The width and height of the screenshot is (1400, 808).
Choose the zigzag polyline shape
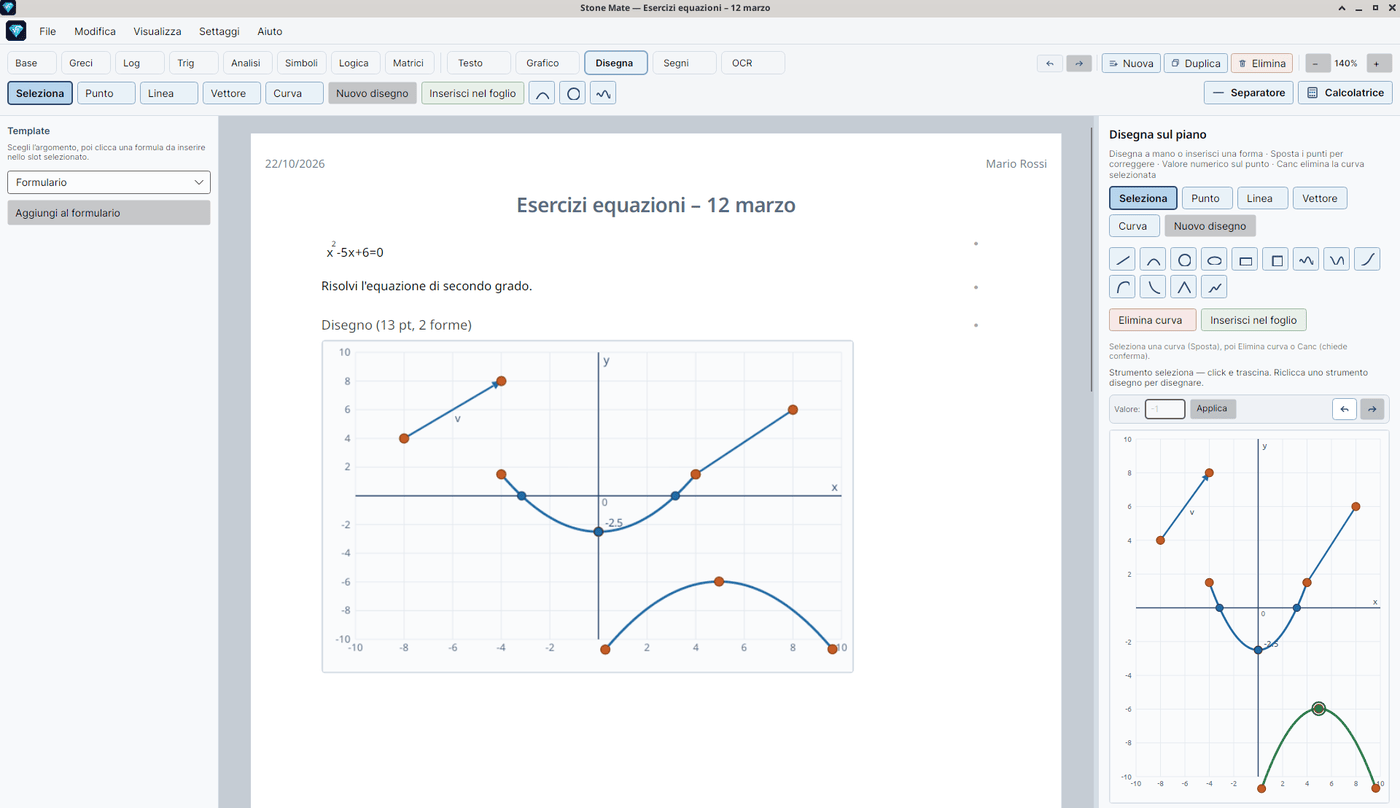(1214, 288)
